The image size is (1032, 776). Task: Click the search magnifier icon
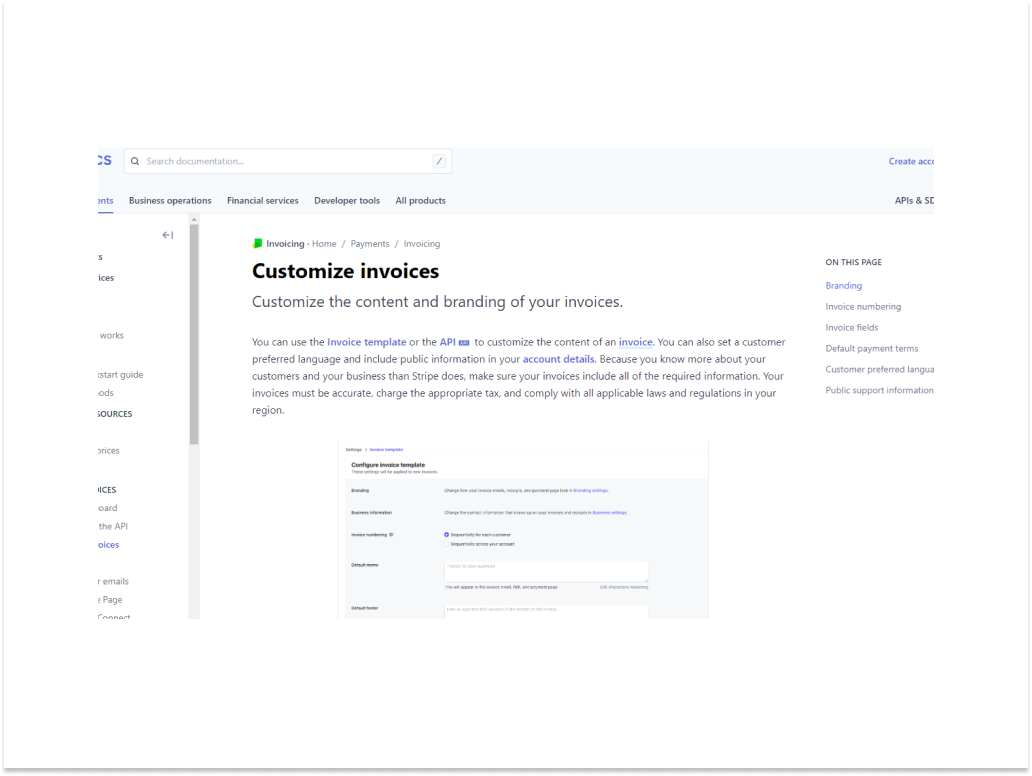[135, 161]
